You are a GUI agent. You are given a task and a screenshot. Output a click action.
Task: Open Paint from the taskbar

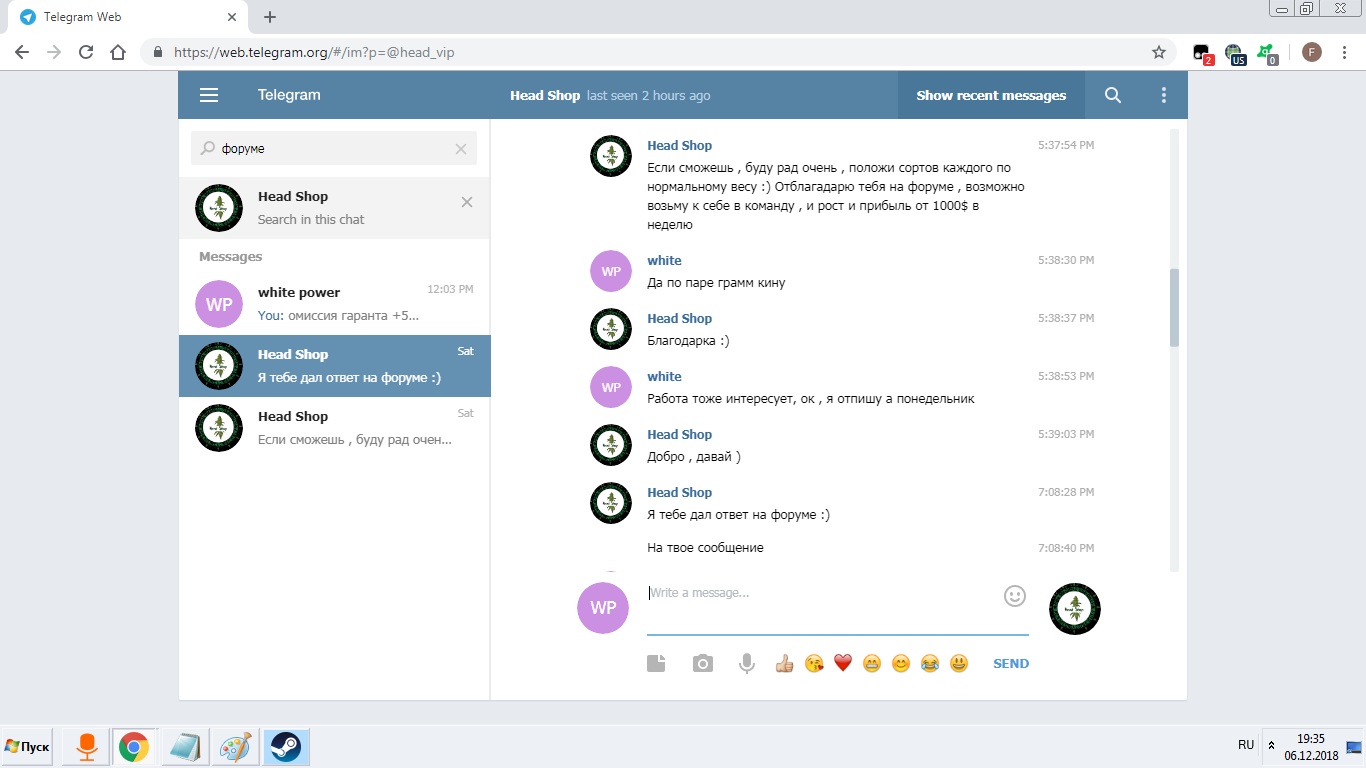click(x=236, y=746)
